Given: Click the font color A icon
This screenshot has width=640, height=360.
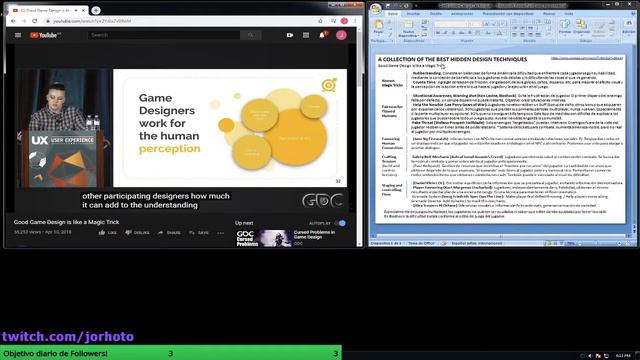Looking at the screenshot, I should 499,33.
